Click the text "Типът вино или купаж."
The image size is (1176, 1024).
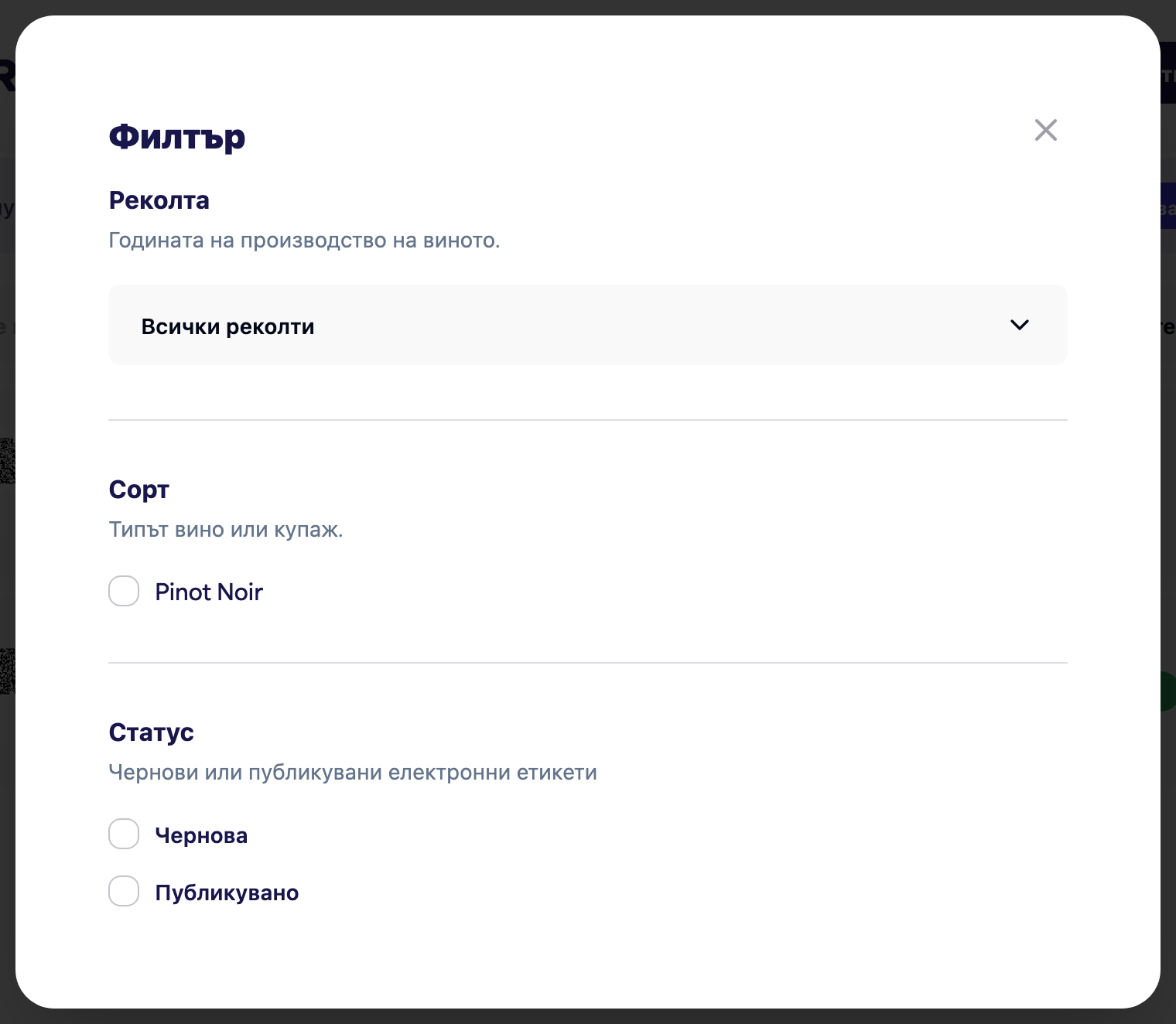[x=225, y=530]
